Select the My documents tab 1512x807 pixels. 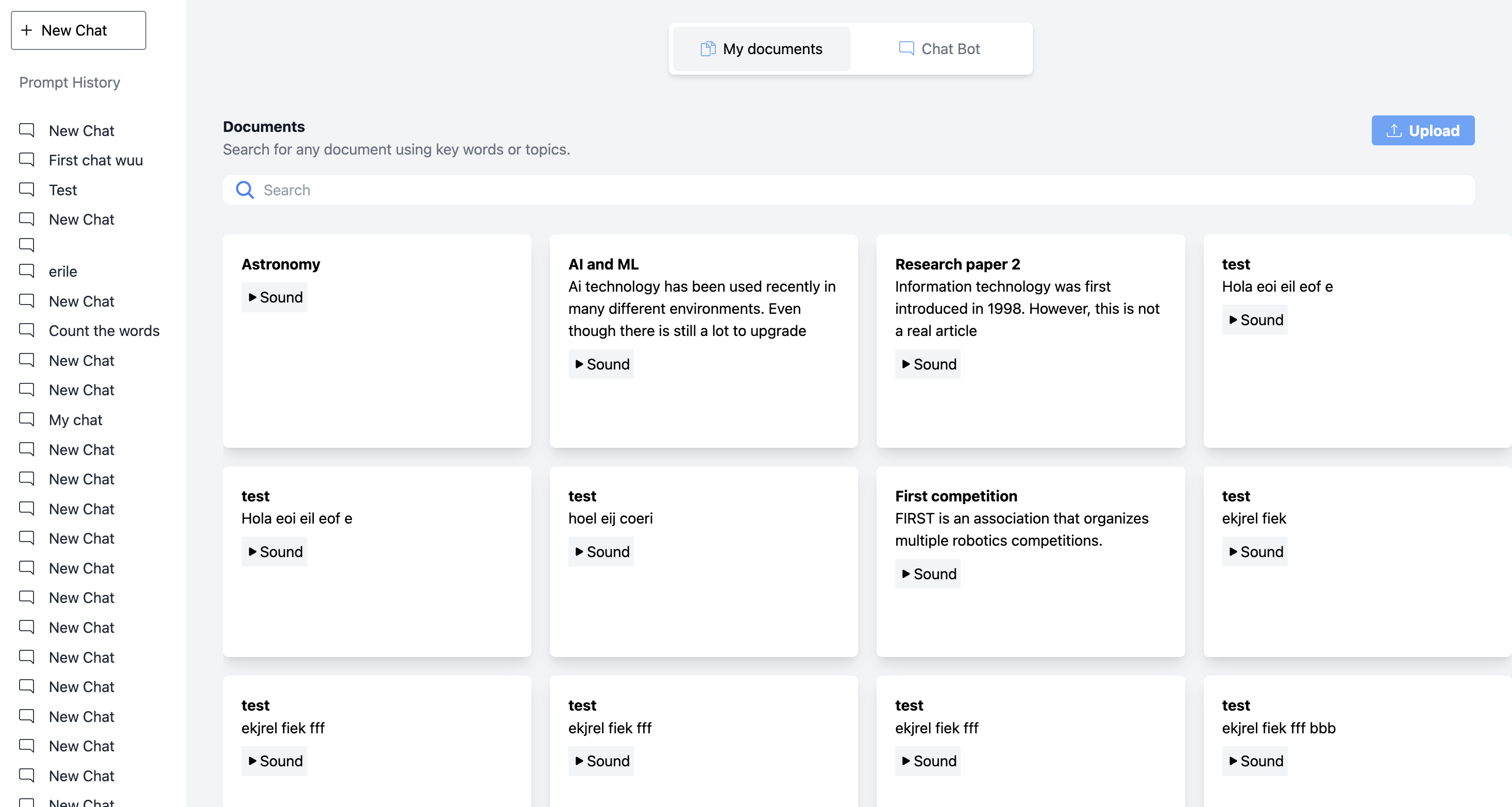click(x=762, y=49)
